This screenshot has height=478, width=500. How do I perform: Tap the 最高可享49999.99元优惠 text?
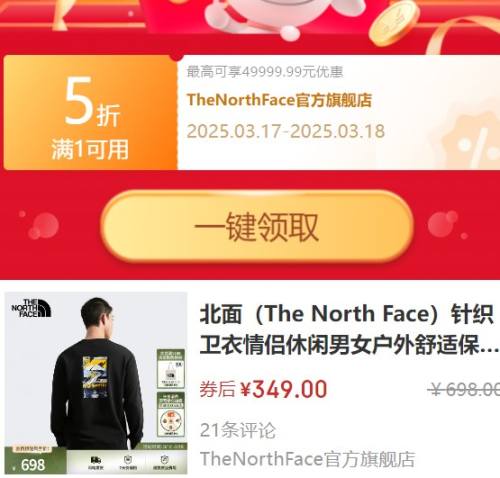[265, 72]
